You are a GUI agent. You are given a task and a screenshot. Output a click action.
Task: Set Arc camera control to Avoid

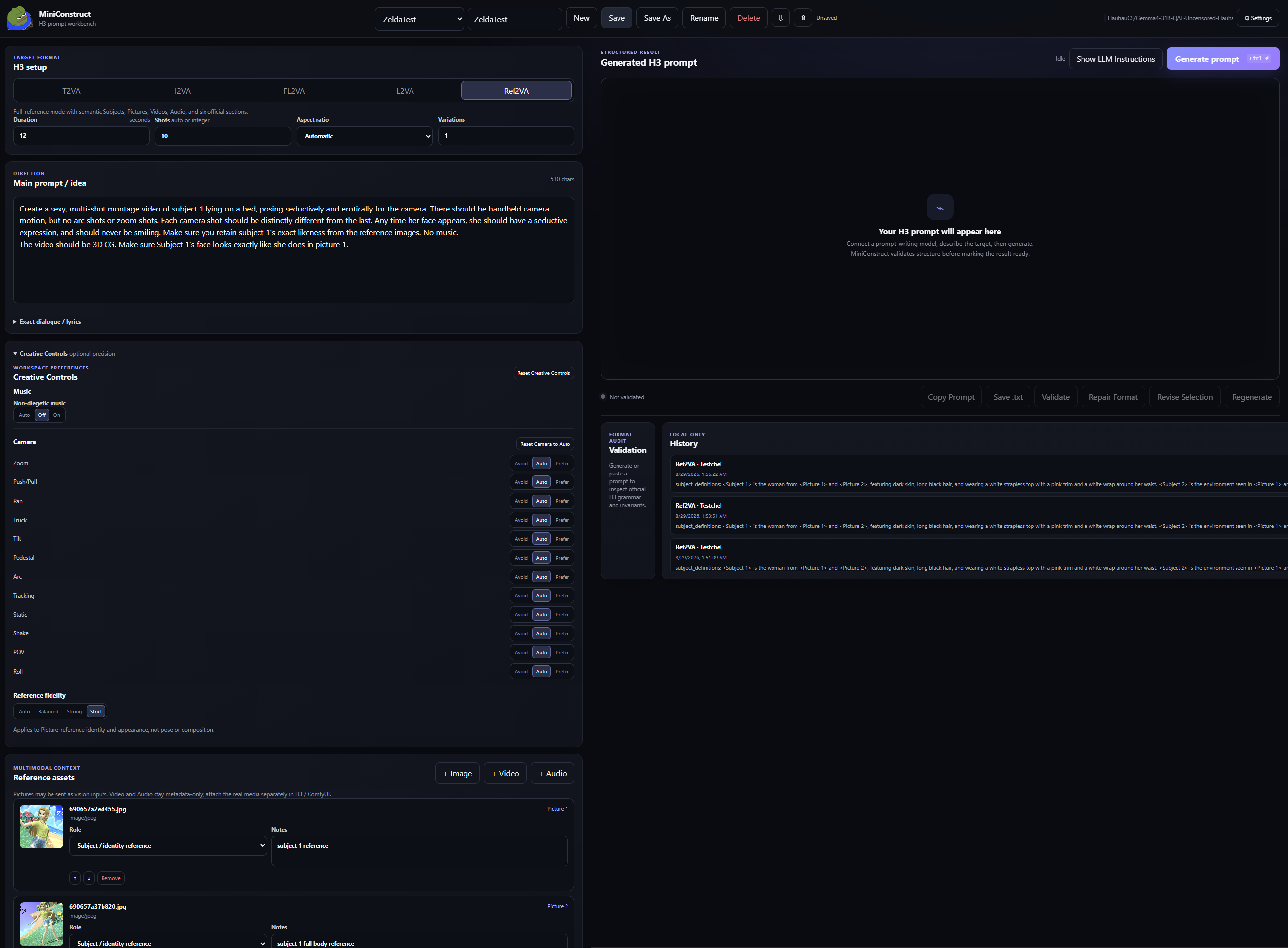point(521,577)
